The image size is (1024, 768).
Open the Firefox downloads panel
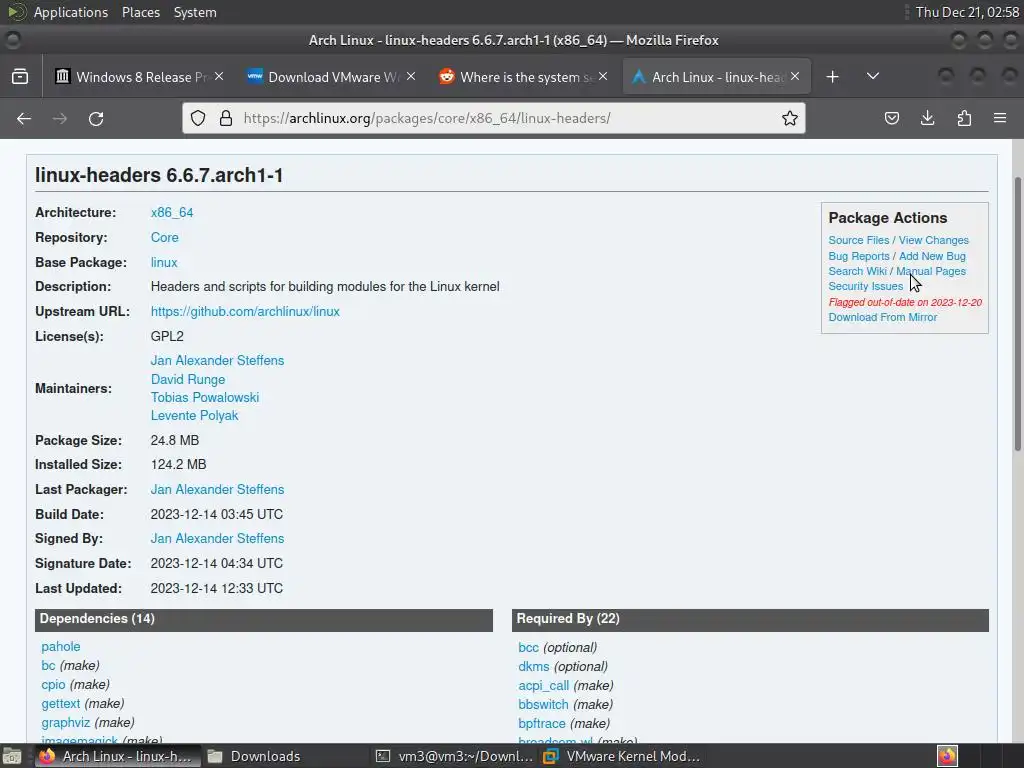pos(927,118)
